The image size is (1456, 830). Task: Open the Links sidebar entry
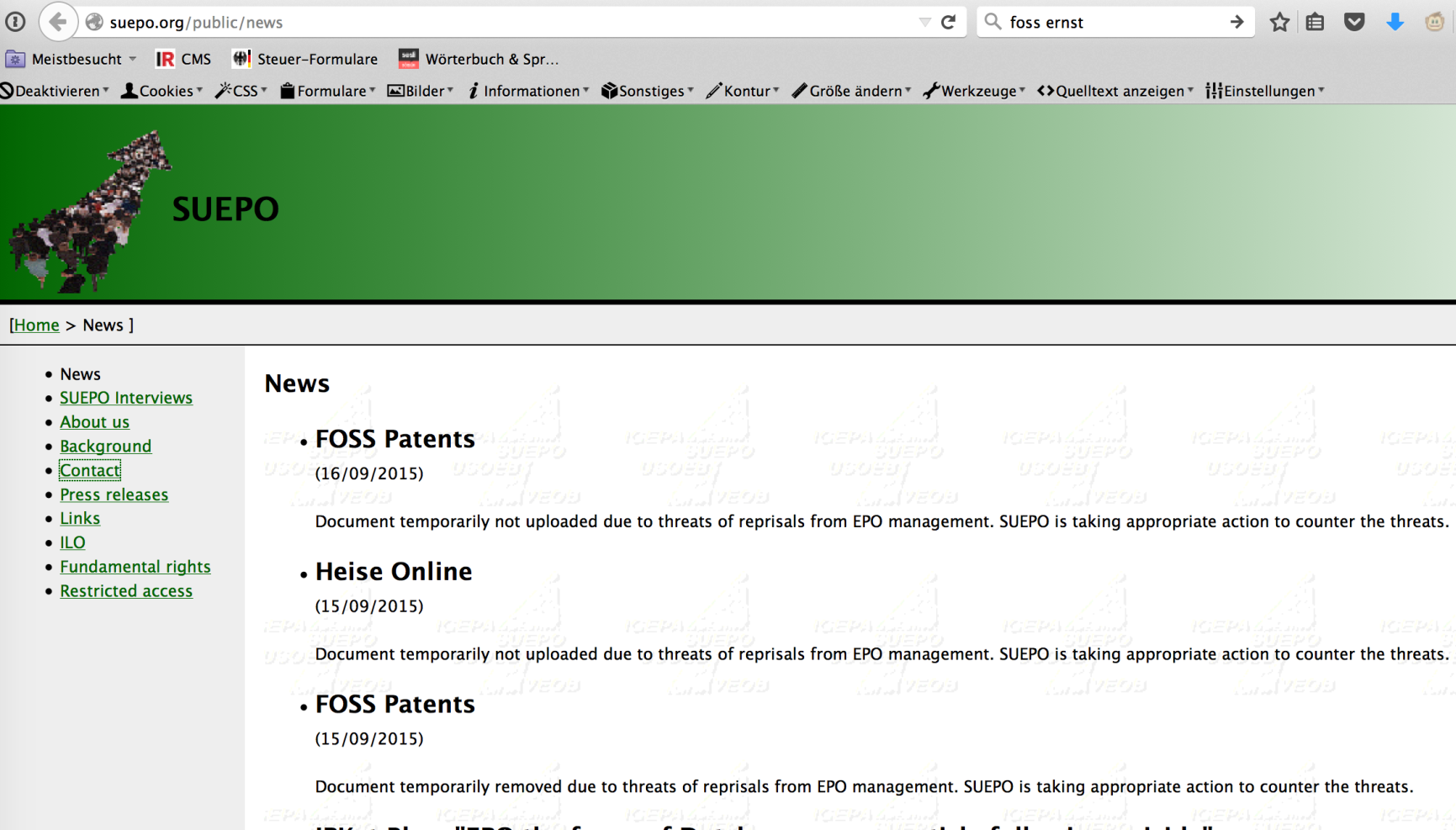coord(80,519)
